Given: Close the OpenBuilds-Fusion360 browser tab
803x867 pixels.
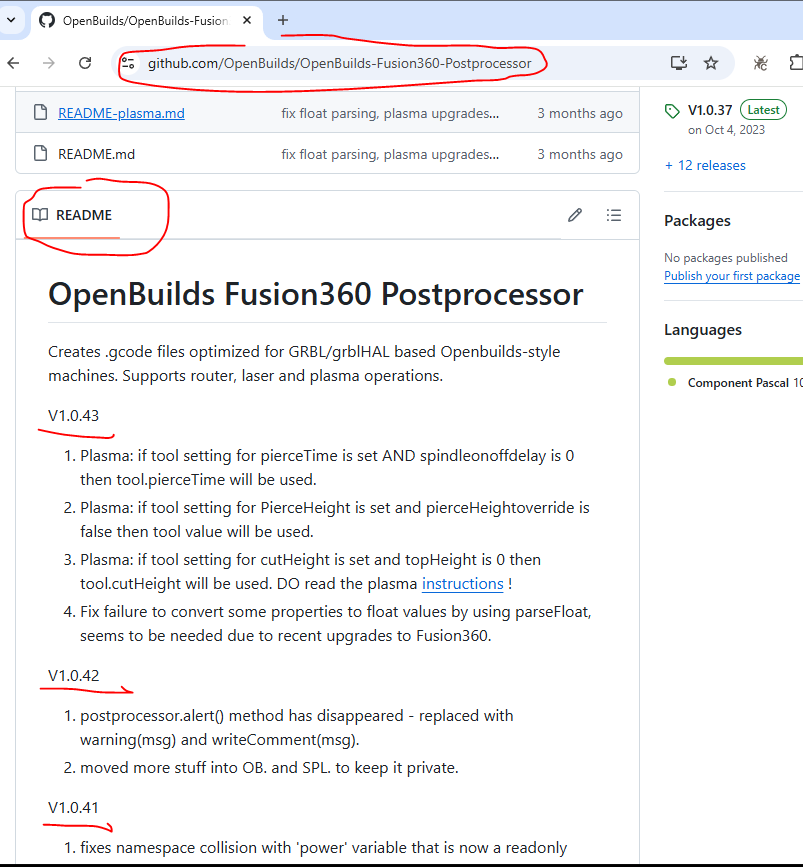Looking at the screenshot, I should 247,20.
